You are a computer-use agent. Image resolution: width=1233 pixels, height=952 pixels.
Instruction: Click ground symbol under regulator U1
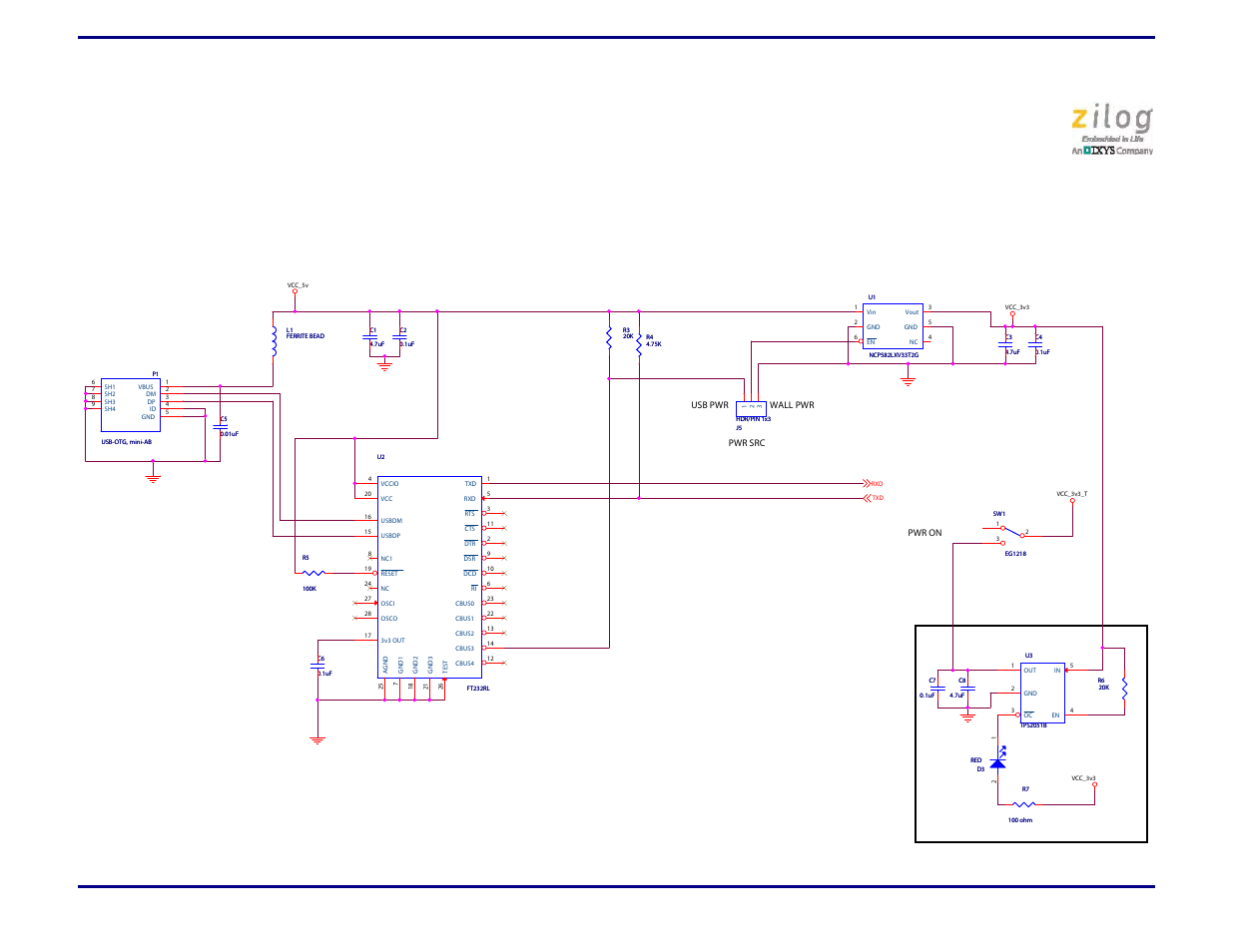(908, 381)
